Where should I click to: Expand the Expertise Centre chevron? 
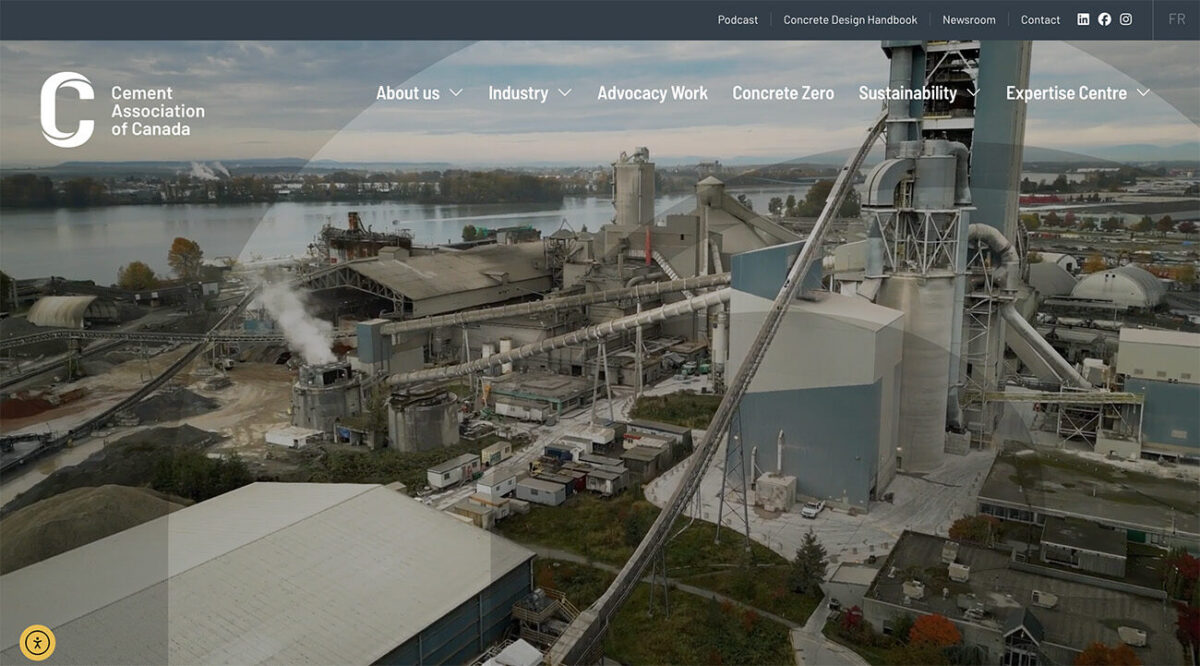(1143, 93)
